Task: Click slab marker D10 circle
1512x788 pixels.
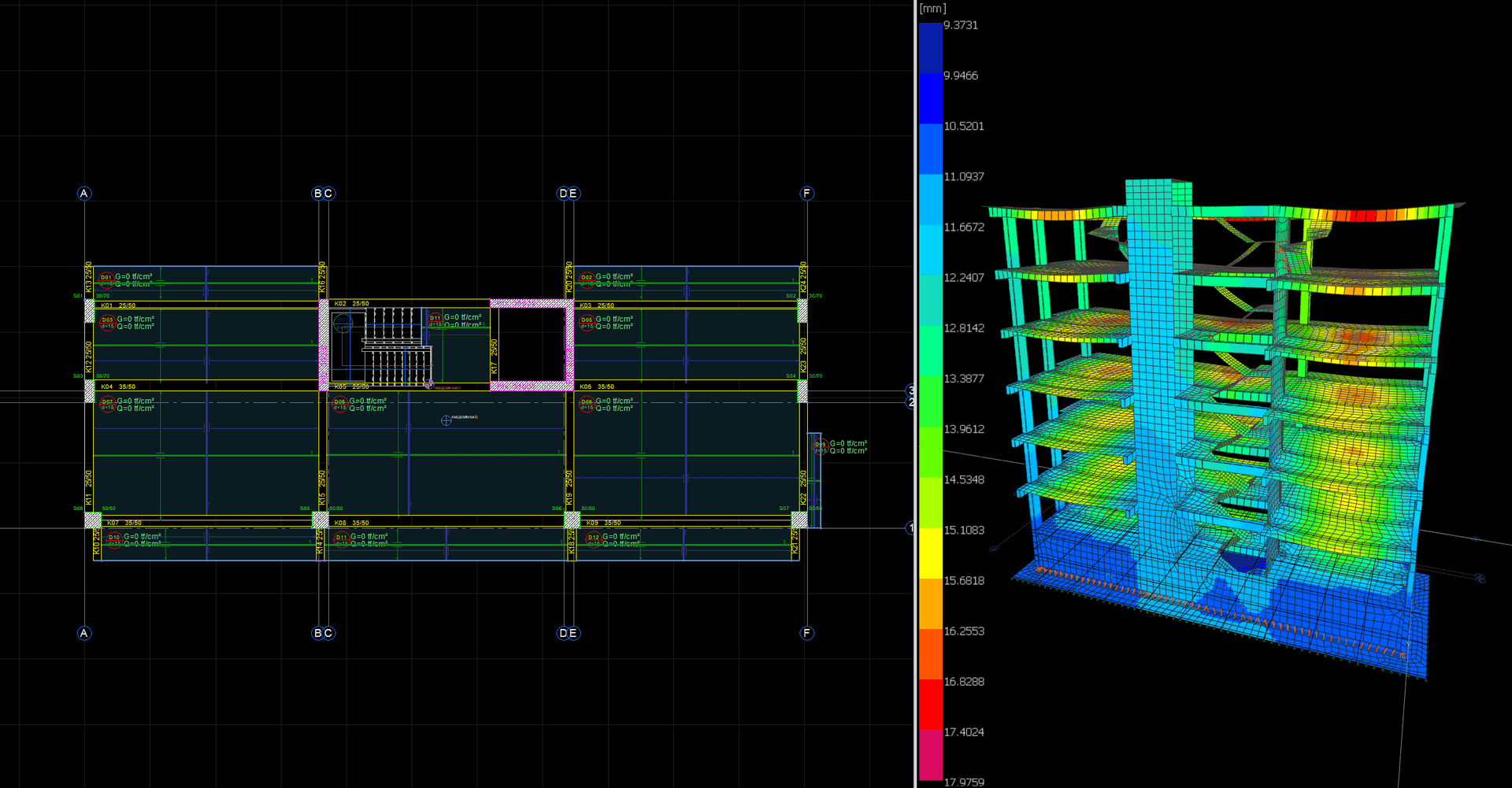Action: (114, 539)
